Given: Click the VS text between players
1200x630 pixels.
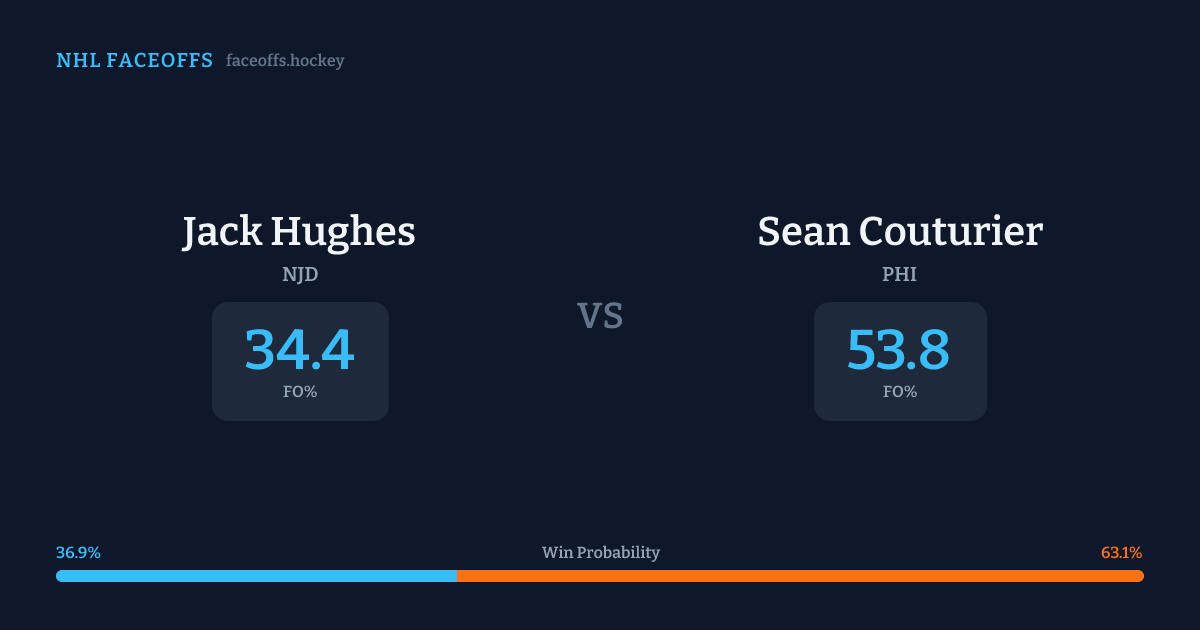Looking at the screenshot, I should point(600,316).
